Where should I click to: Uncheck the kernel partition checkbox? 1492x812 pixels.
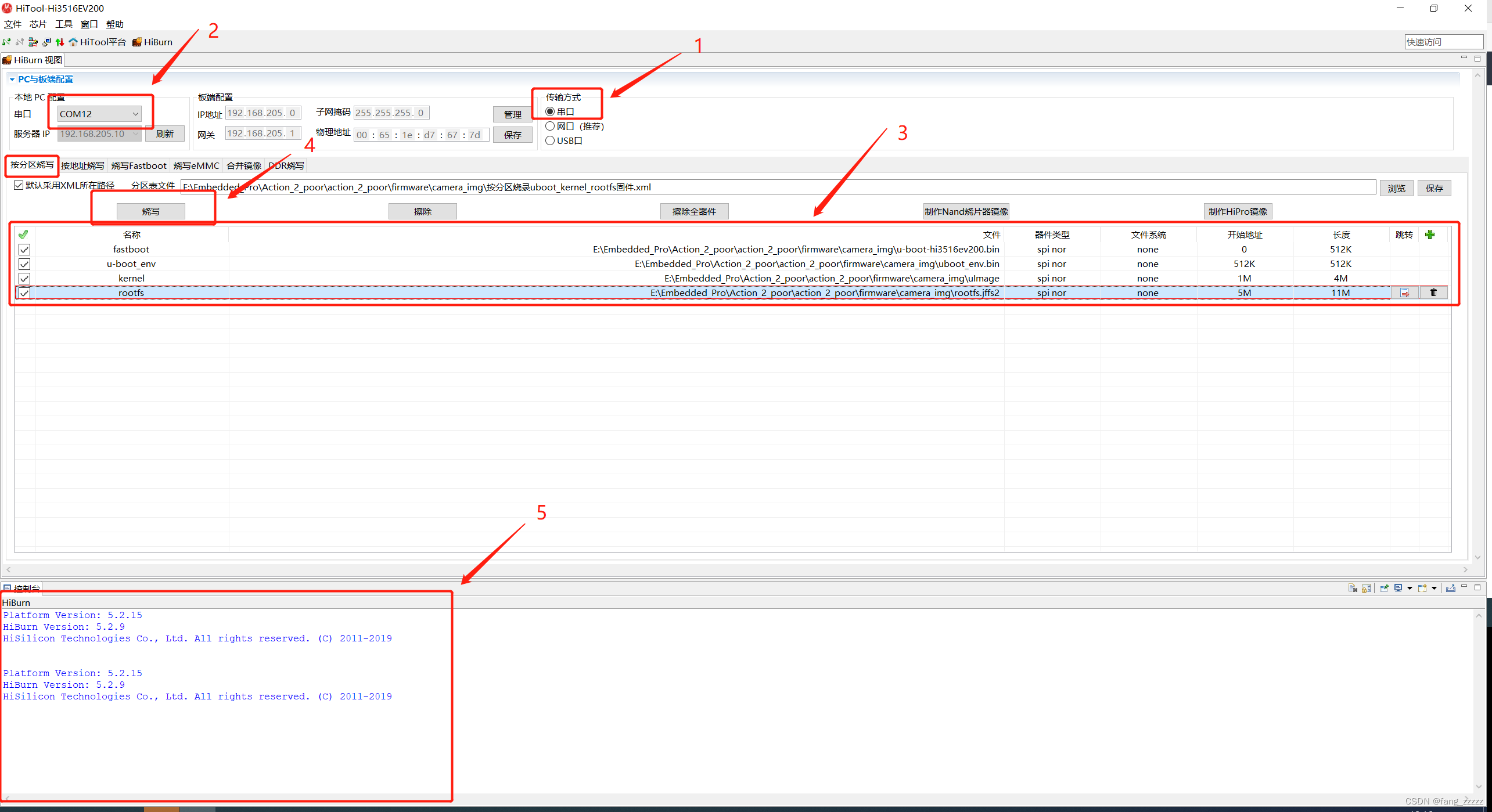pyautogui.click(x=24, y=278)
